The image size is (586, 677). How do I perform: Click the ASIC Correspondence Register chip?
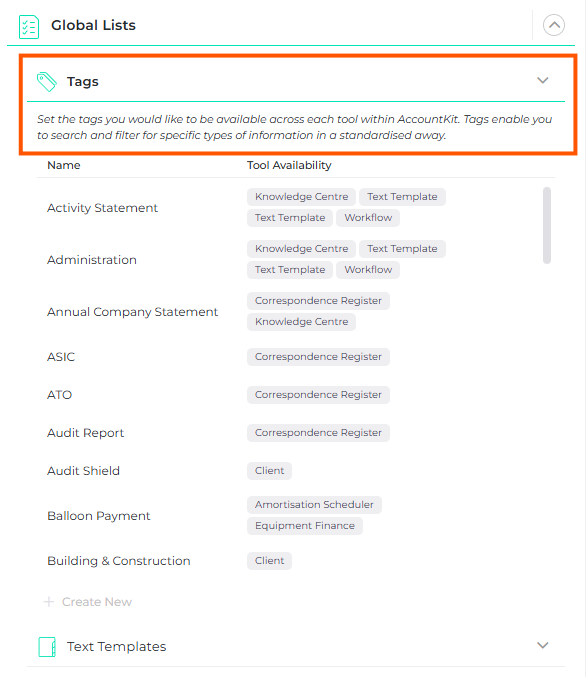pos(318,357)
